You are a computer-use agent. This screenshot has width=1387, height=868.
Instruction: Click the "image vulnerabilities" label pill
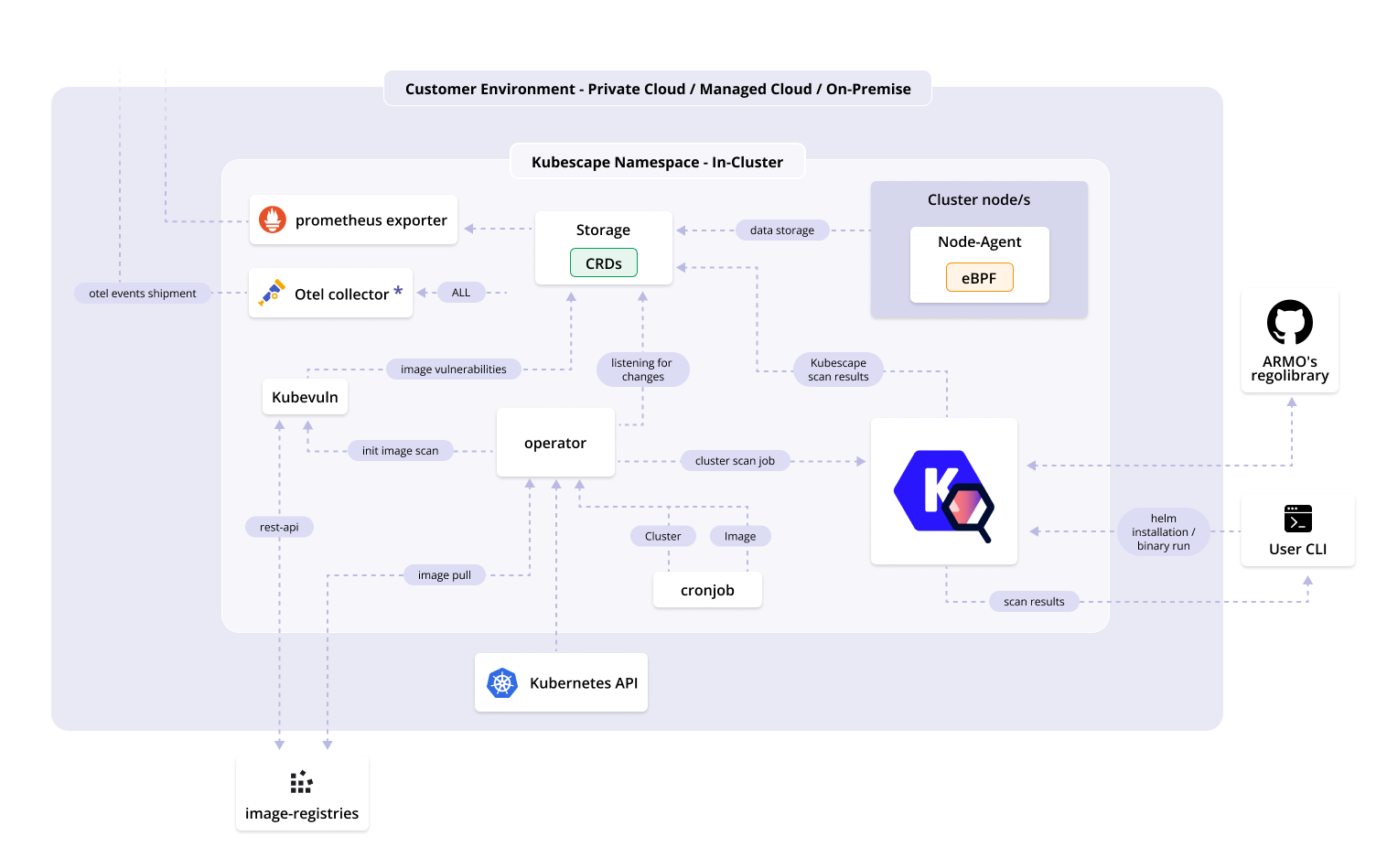pos(453,370)
